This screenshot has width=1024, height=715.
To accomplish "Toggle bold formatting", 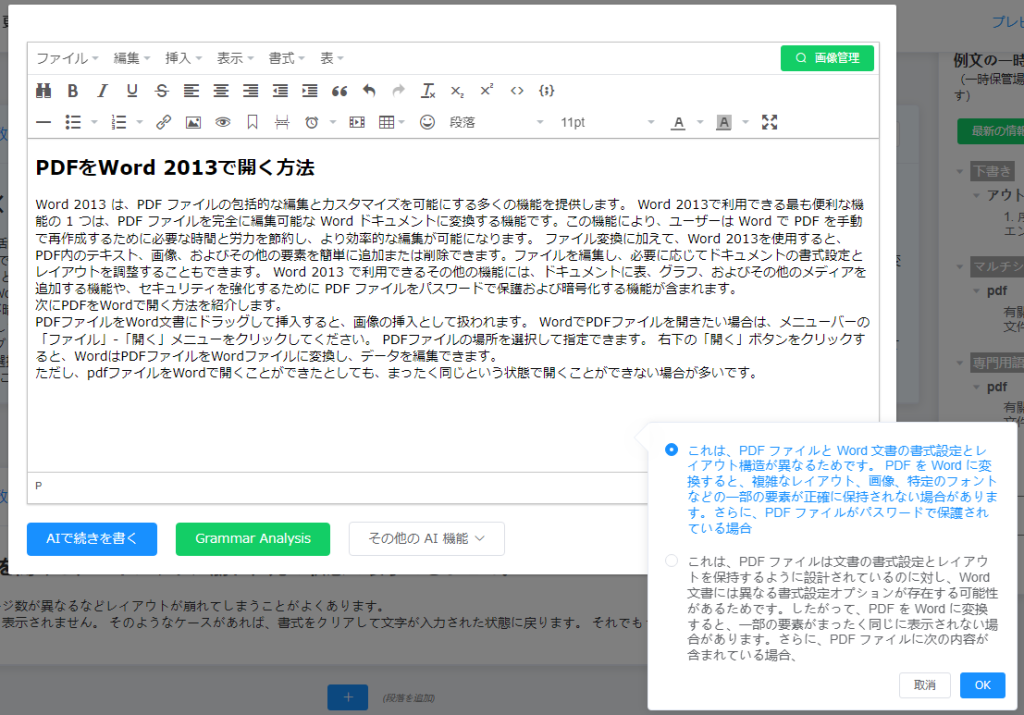I will point(72,91).
